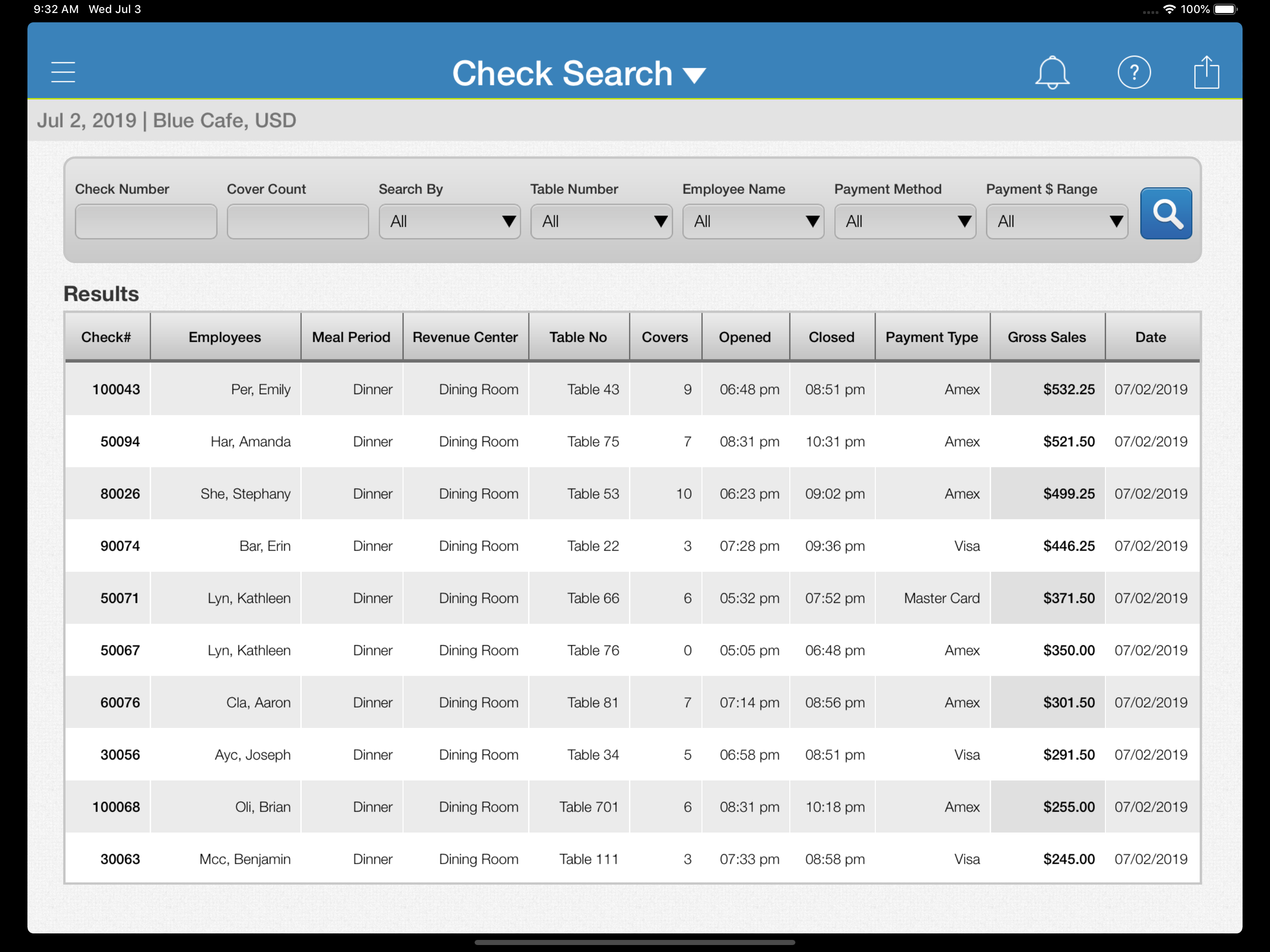The height and width of the screenshot is (952, 1270).
Task: Sort by the Opened column header
Action: pos(745,337)
